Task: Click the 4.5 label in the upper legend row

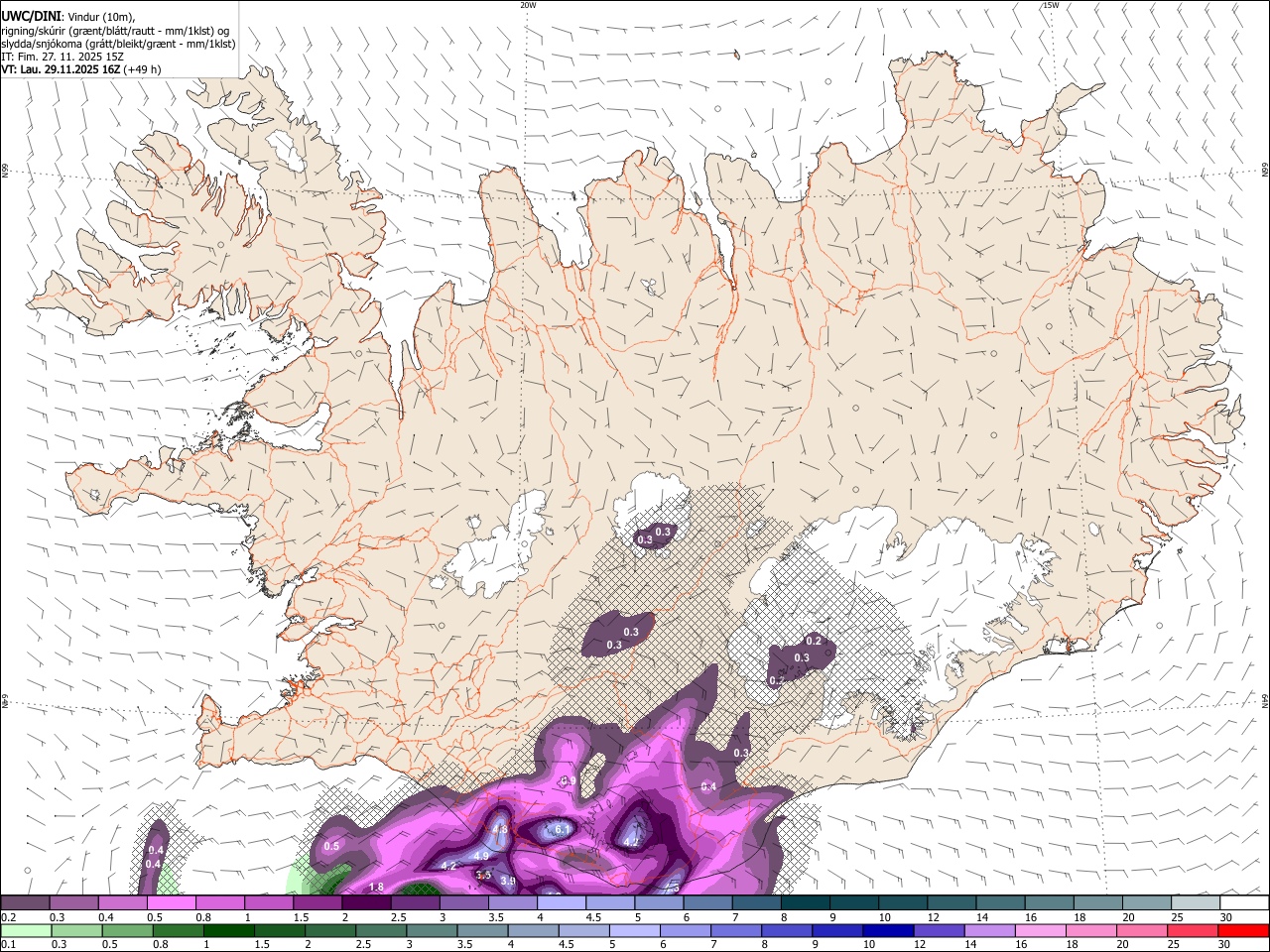Action: coord(593,917)
